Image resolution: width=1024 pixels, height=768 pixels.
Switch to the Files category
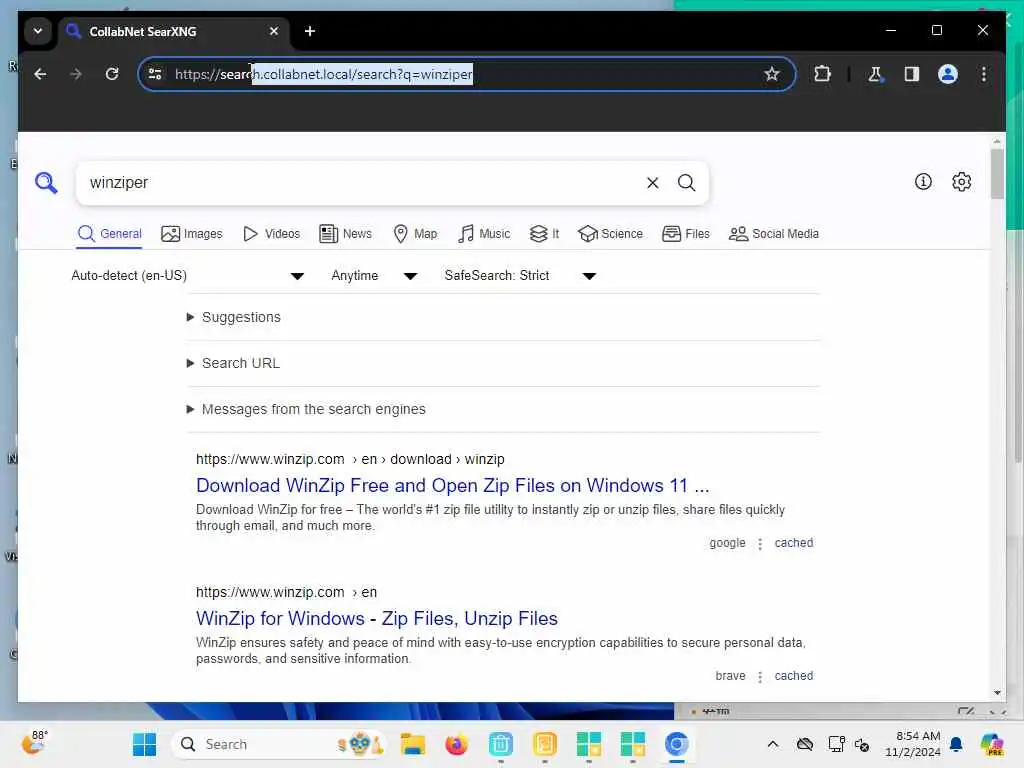[x=686, y=234]
